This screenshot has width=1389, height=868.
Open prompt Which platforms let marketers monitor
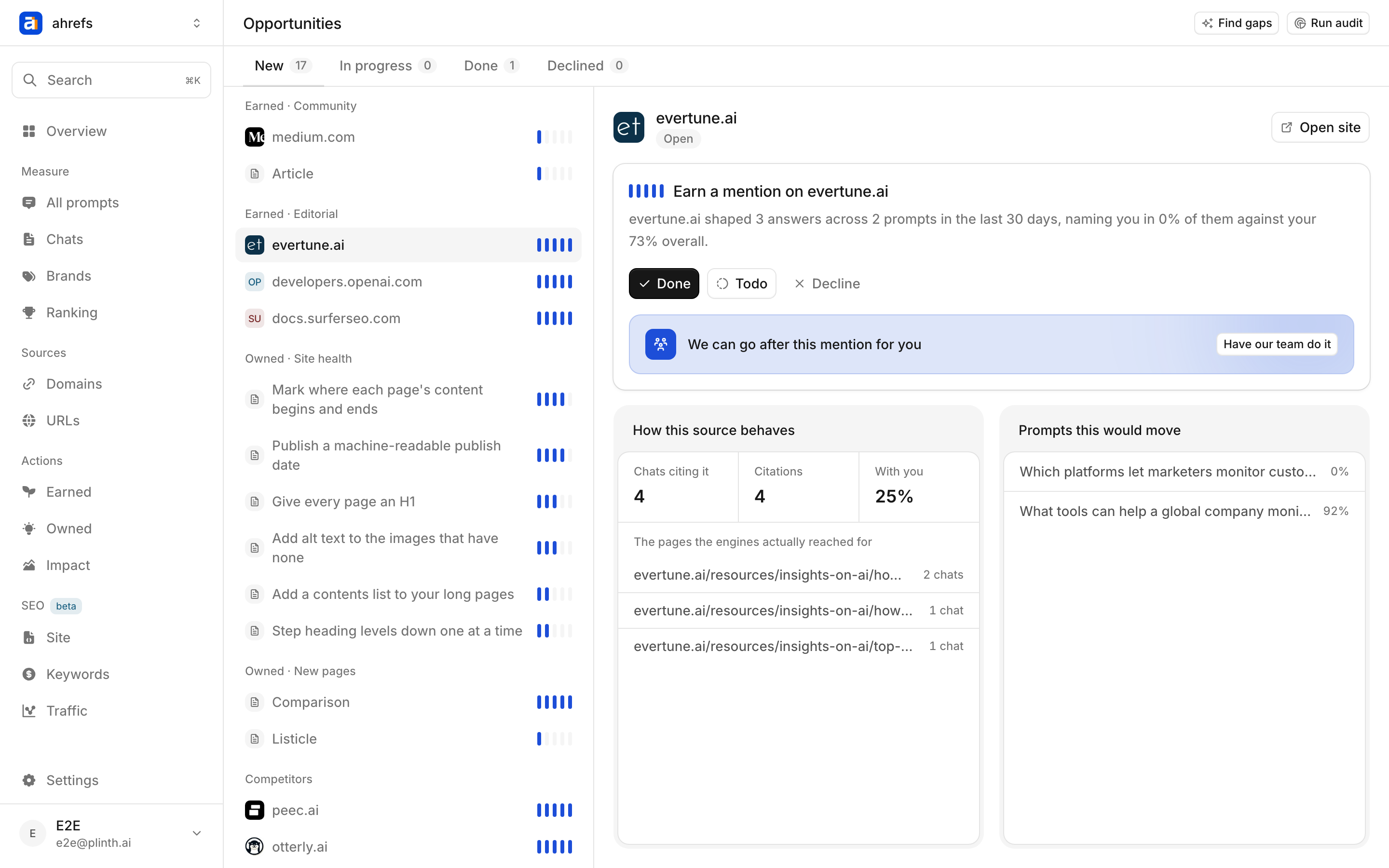pos(1184,472)
